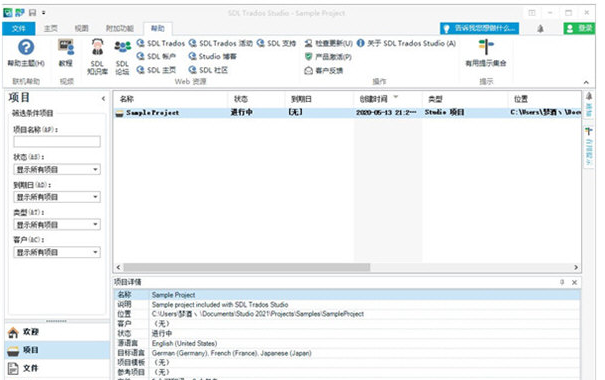Pin the 项目详情 panel
605x380 pixels.
coord(562,282)
